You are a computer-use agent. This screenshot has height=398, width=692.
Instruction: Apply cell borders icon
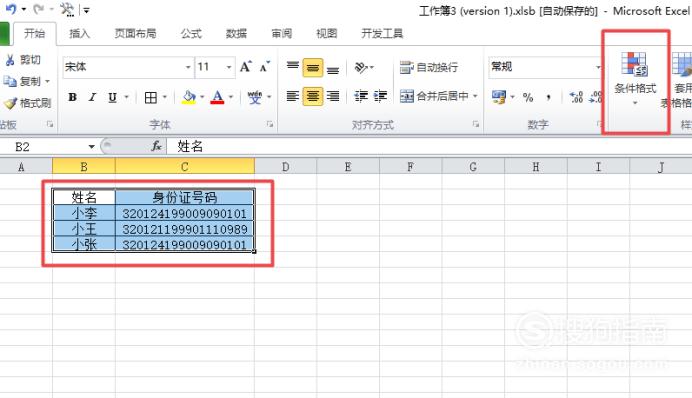coord(150,97)
